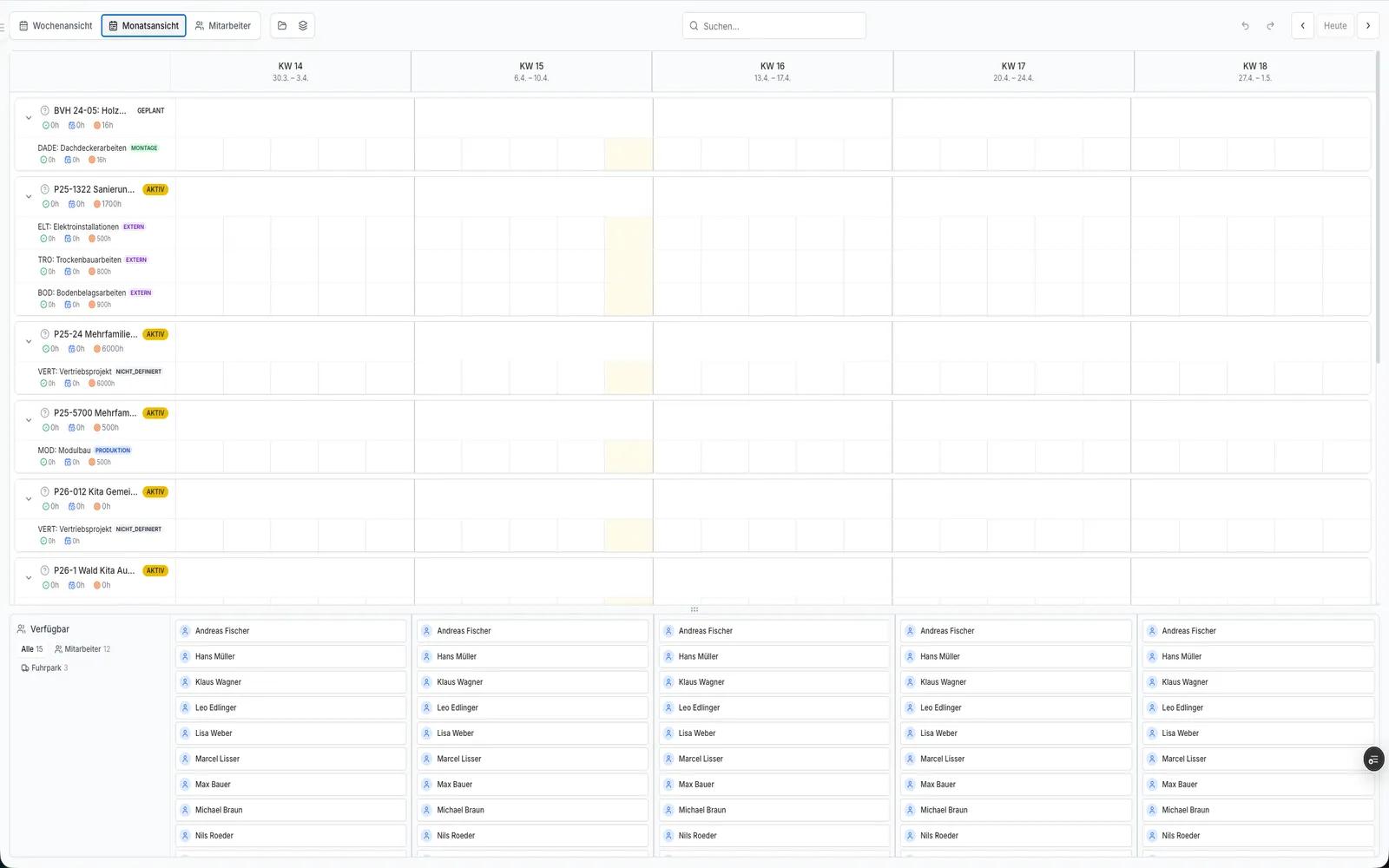This screenshot has height=868, width=1389.
Task: Click the folder icon in the toolbar
Action: [282, 26]
